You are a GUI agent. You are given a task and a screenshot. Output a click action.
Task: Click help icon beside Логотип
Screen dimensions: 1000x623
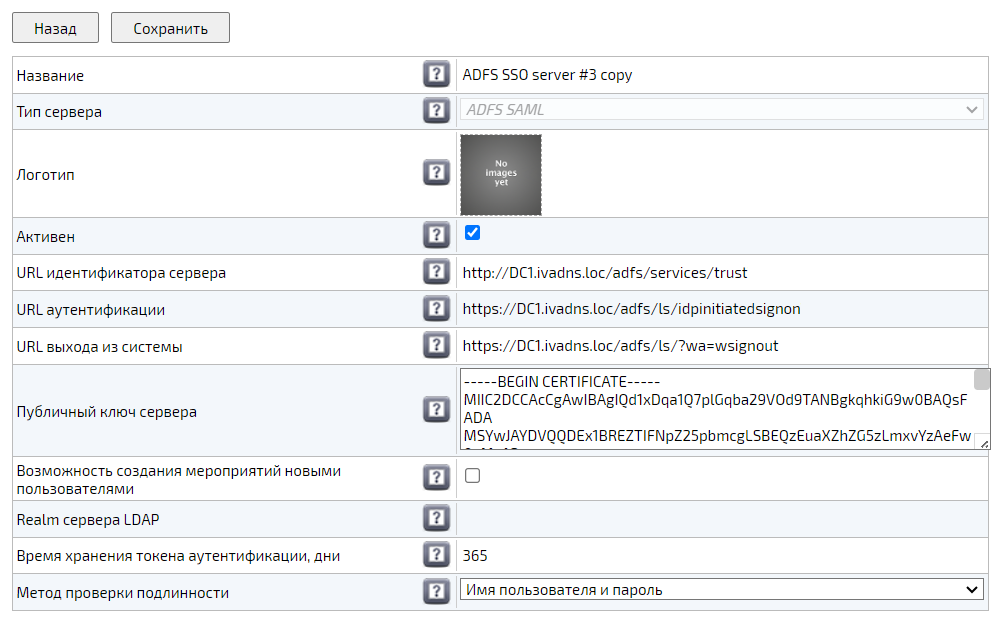click(x=435, y=174)
